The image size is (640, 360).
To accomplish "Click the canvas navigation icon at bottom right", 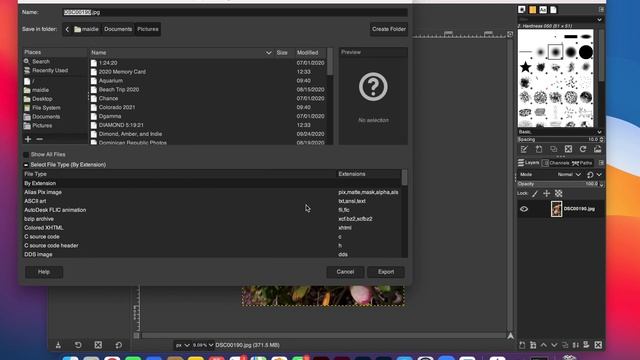I will tap(510, 336).
